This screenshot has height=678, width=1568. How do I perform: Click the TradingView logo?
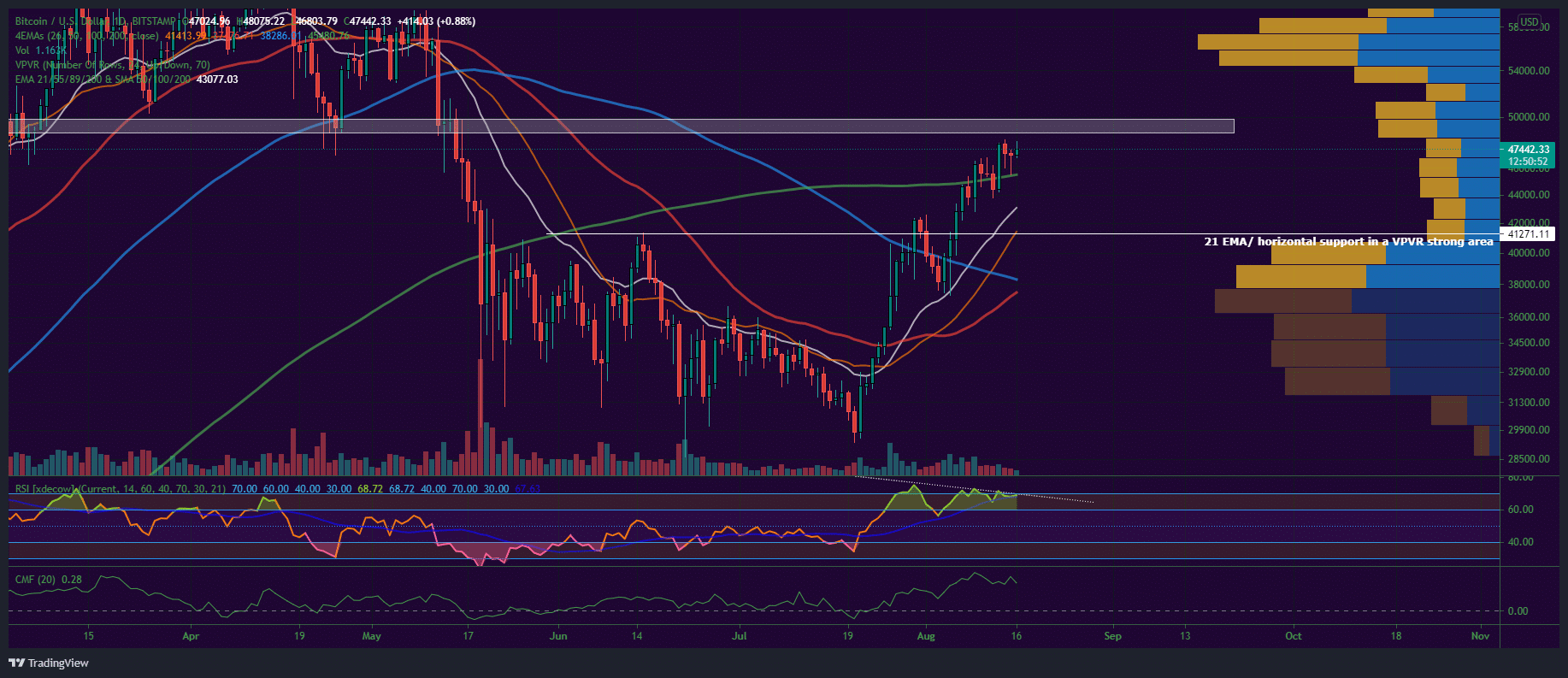[49, 663]
